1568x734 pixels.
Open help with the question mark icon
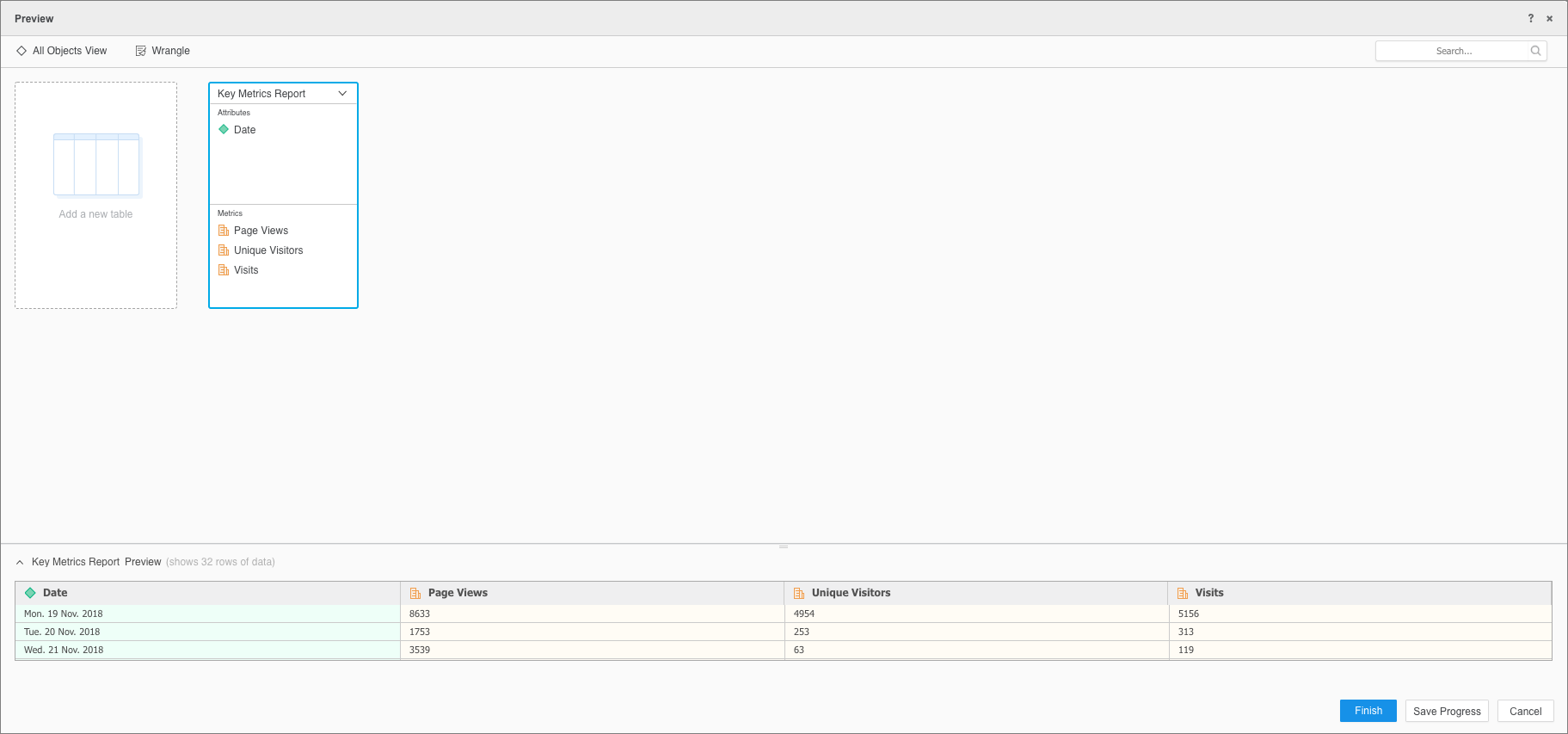(1530, 18)
